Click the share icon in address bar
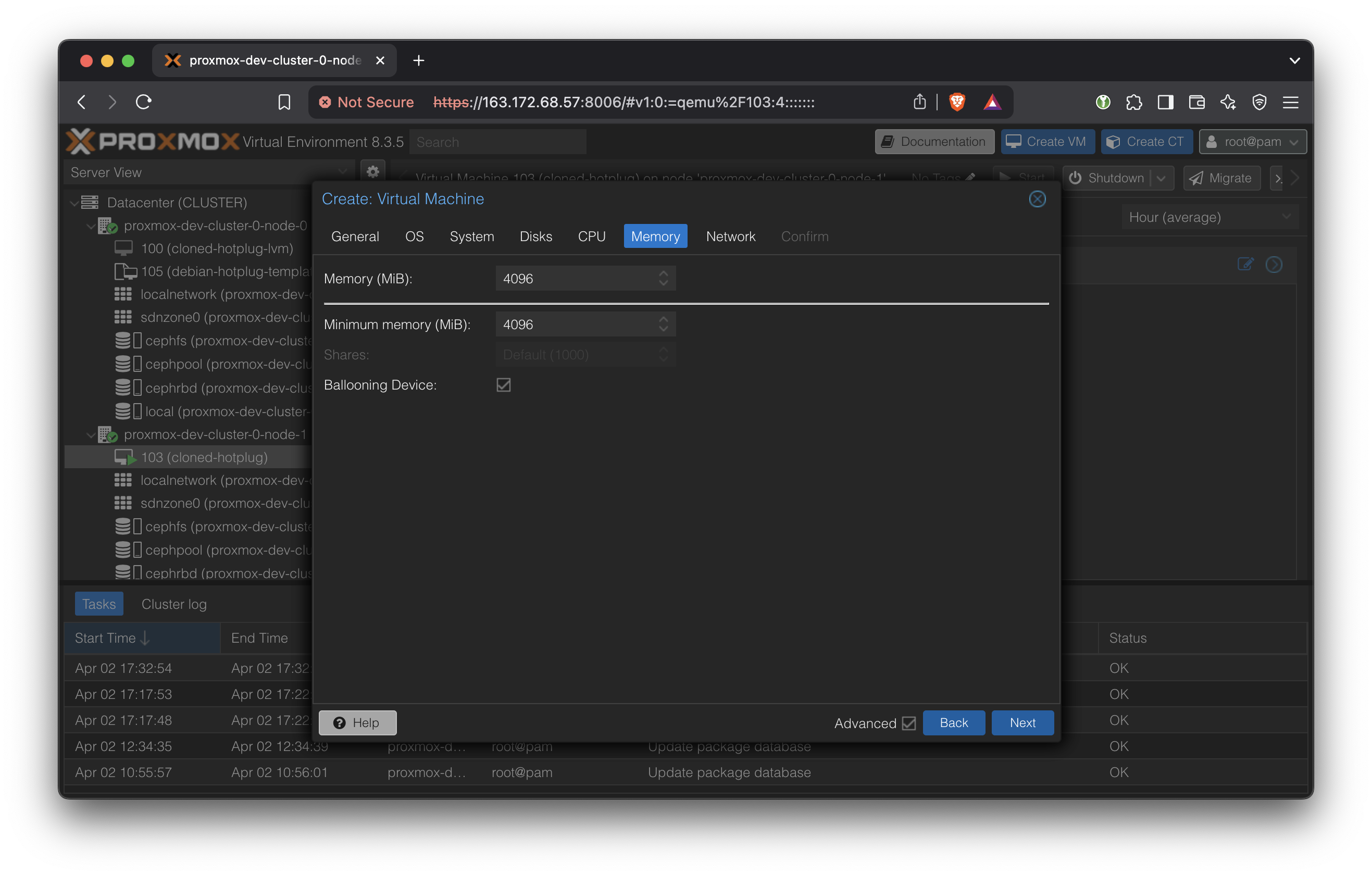This screenshot has width=1372, height=876. point(919,102)
